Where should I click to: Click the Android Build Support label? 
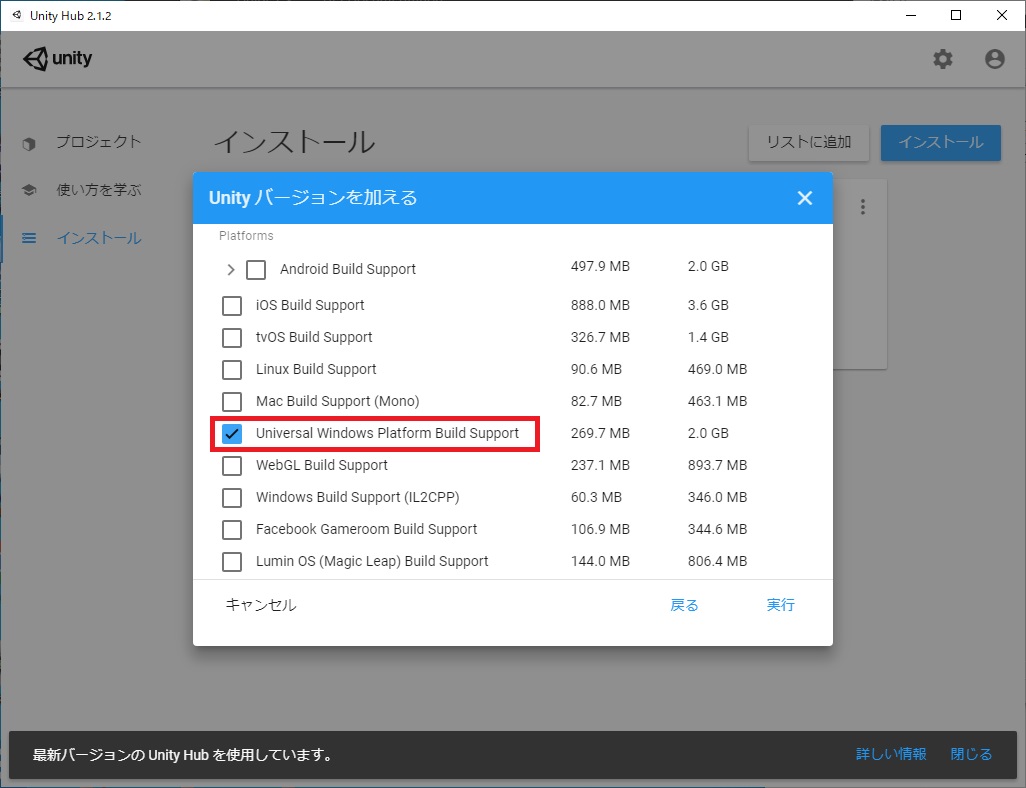pos(347,269)
